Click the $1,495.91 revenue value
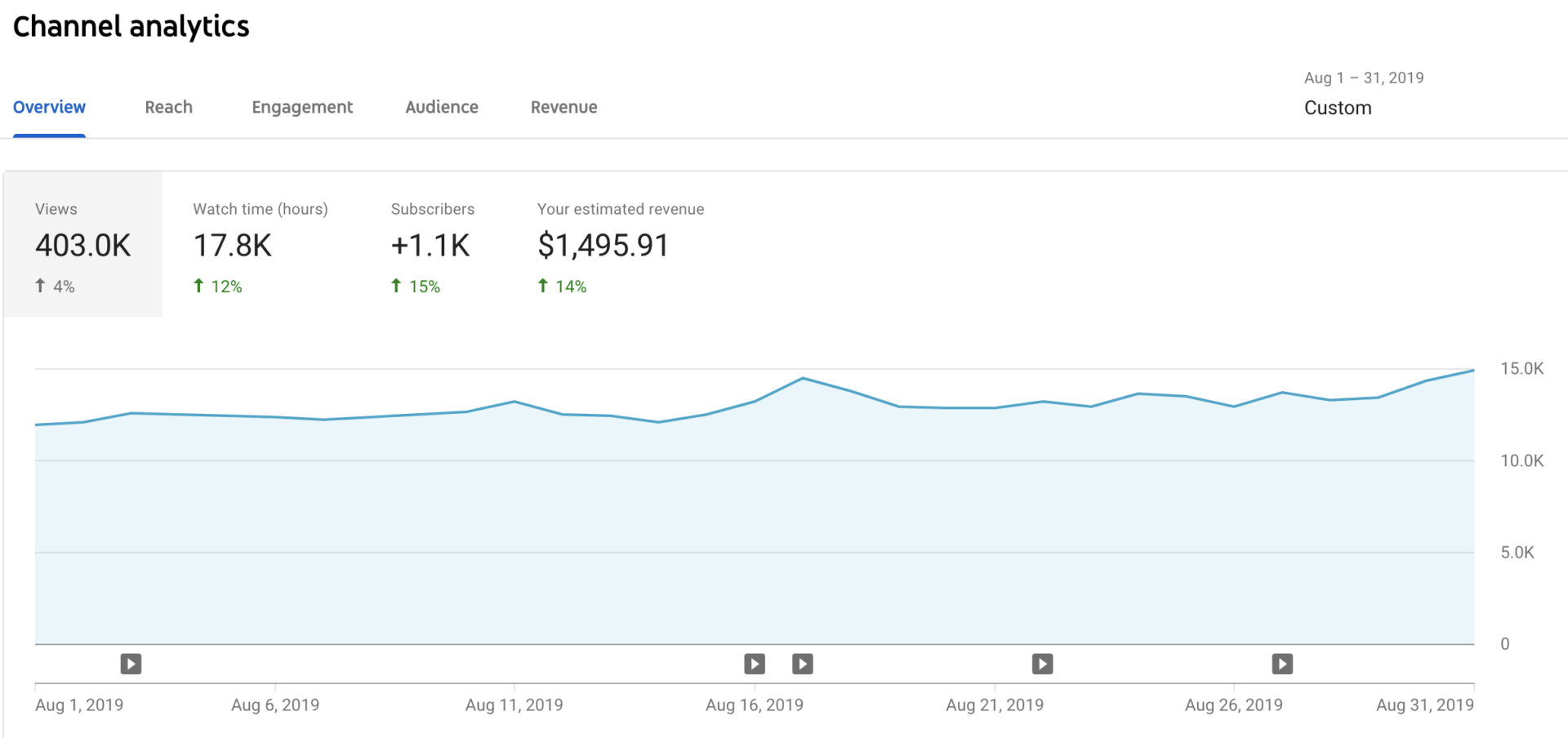 (603, 245)
